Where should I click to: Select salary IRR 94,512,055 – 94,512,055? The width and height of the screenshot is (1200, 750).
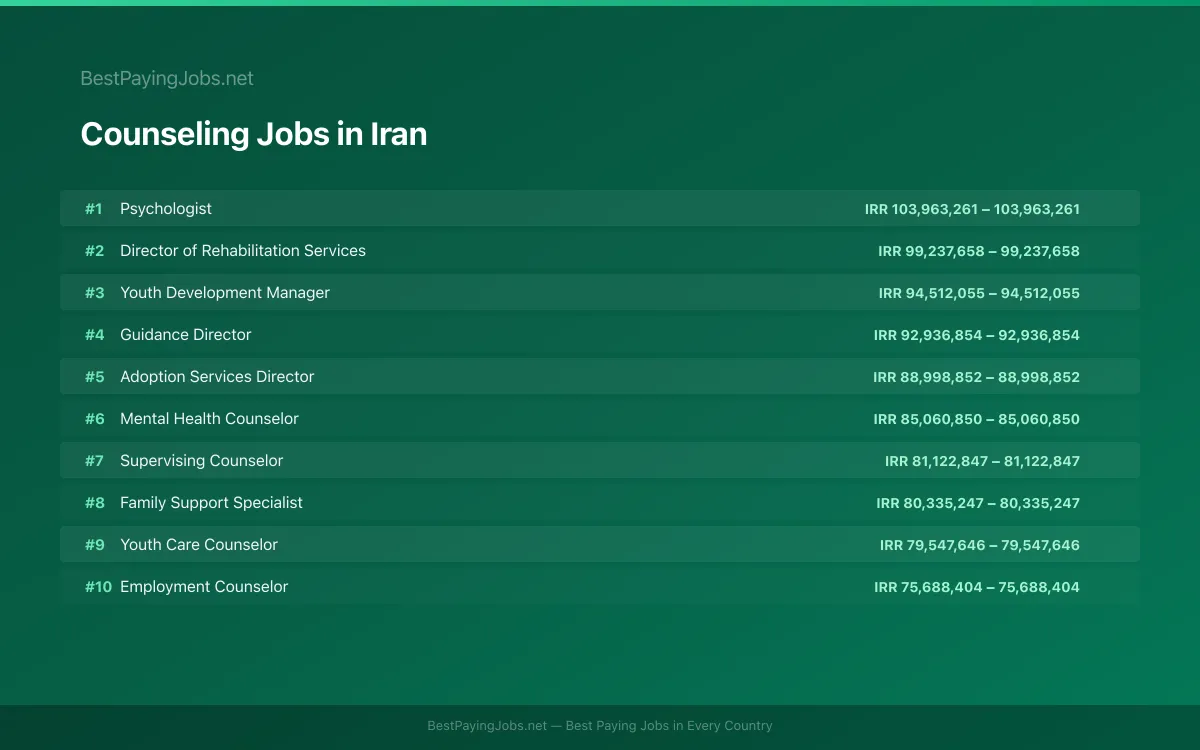point(979,293)
